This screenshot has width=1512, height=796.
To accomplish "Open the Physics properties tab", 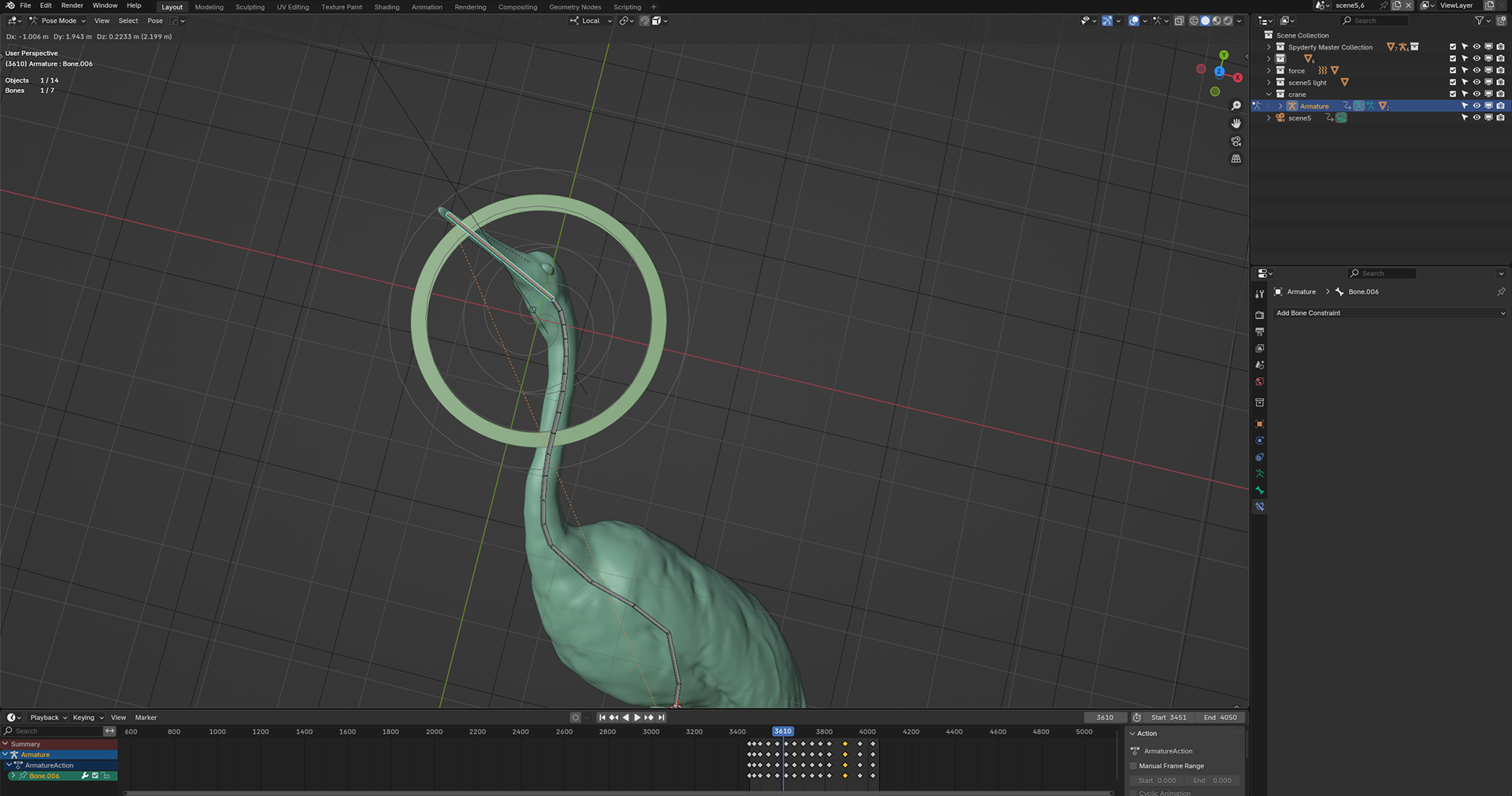I will 1259,441.
